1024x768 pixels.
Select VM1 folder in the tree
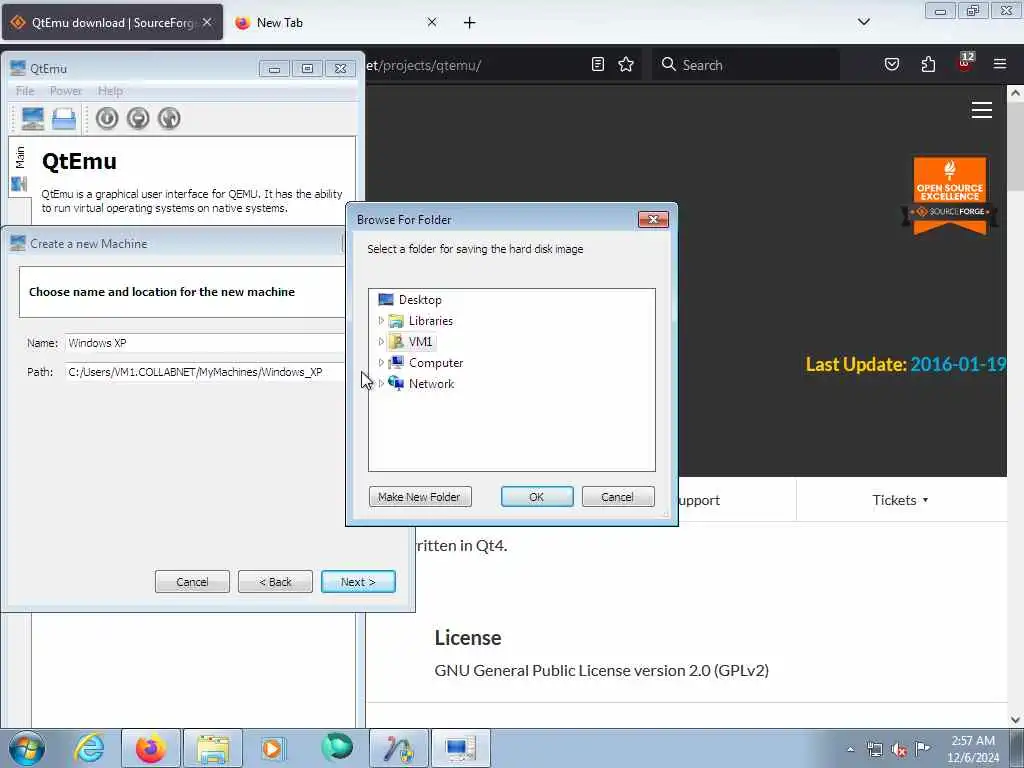(x=420, y=342)
